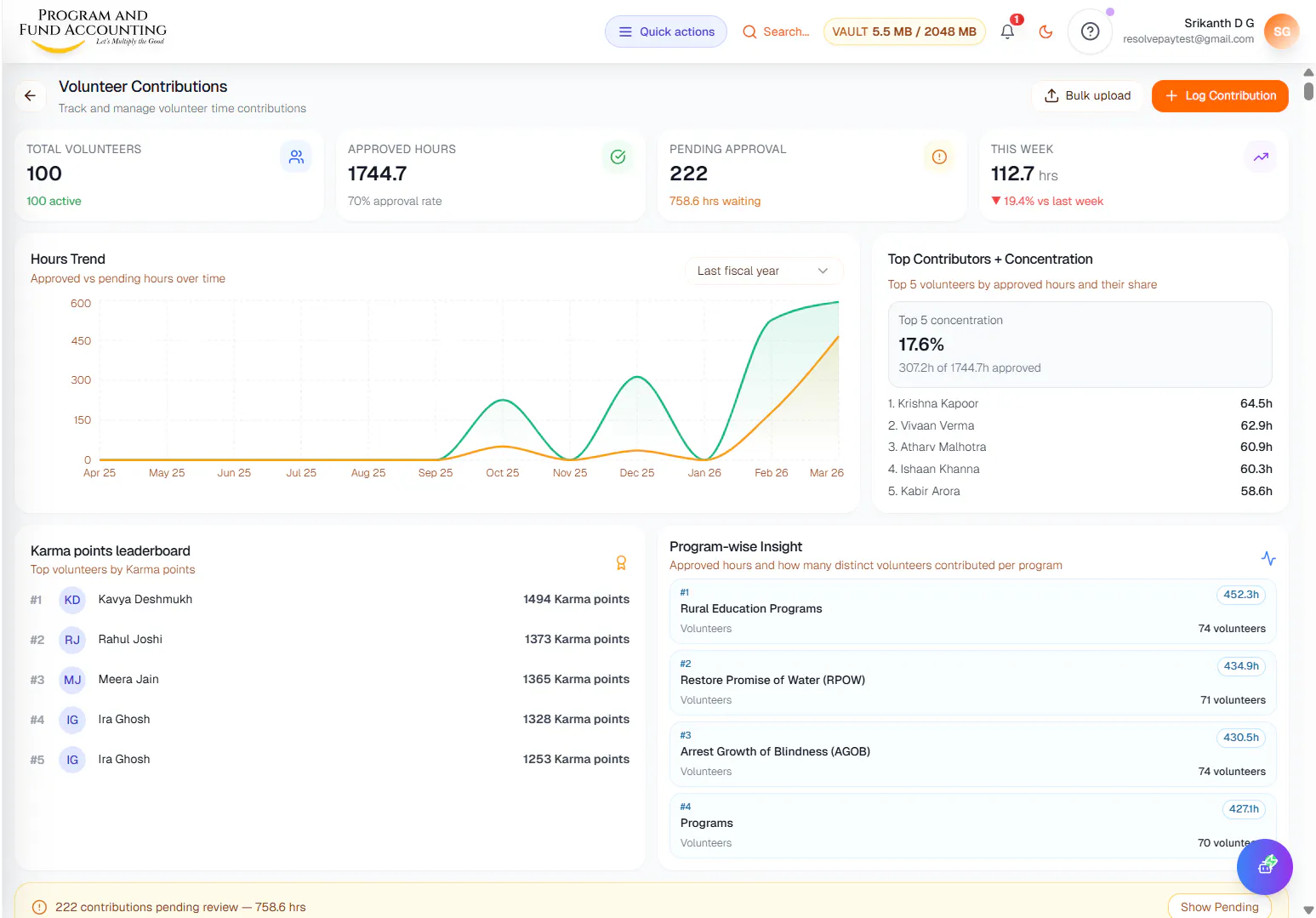Click the pulse icon in Program-wise Insight

coord(1268,558)
